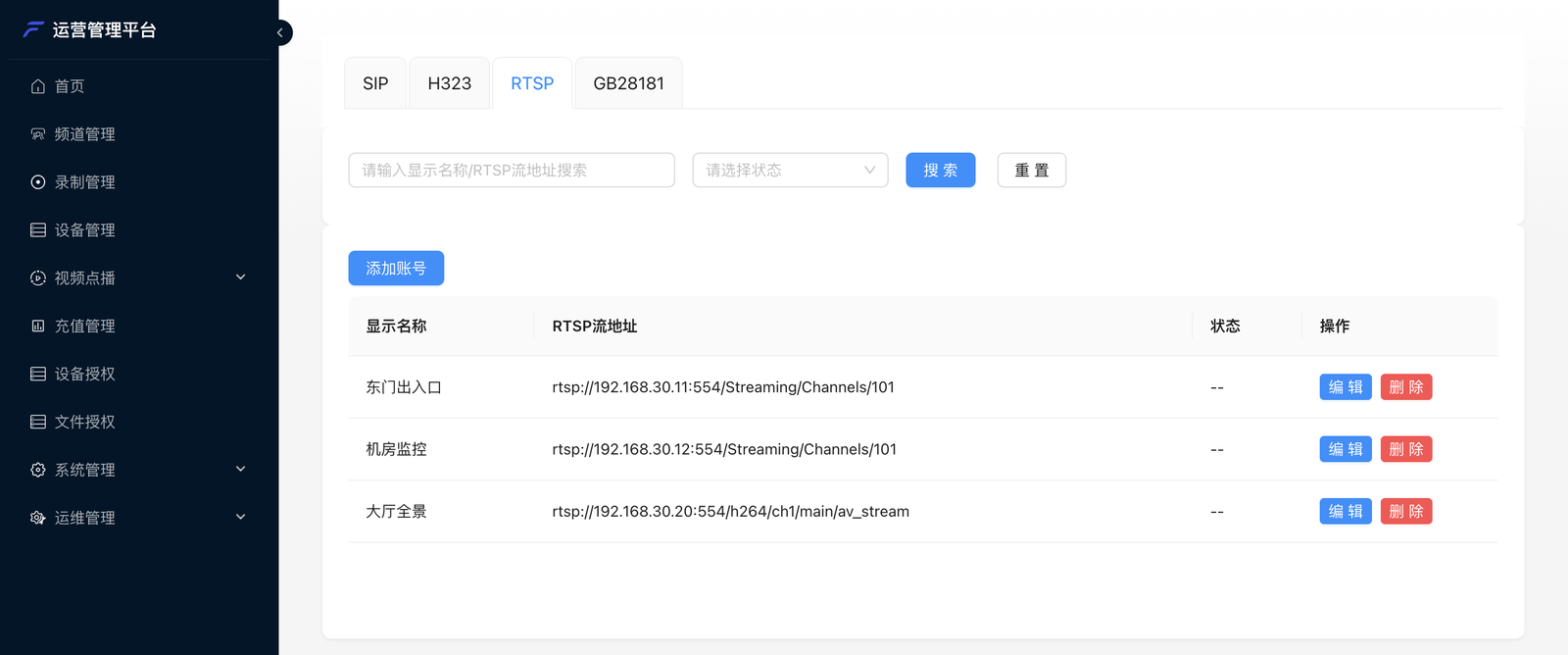This screenshot has height=655, width=1568.
Task: Expand the 系统管理 submenu chevron
Action: (x=241, y=470)
